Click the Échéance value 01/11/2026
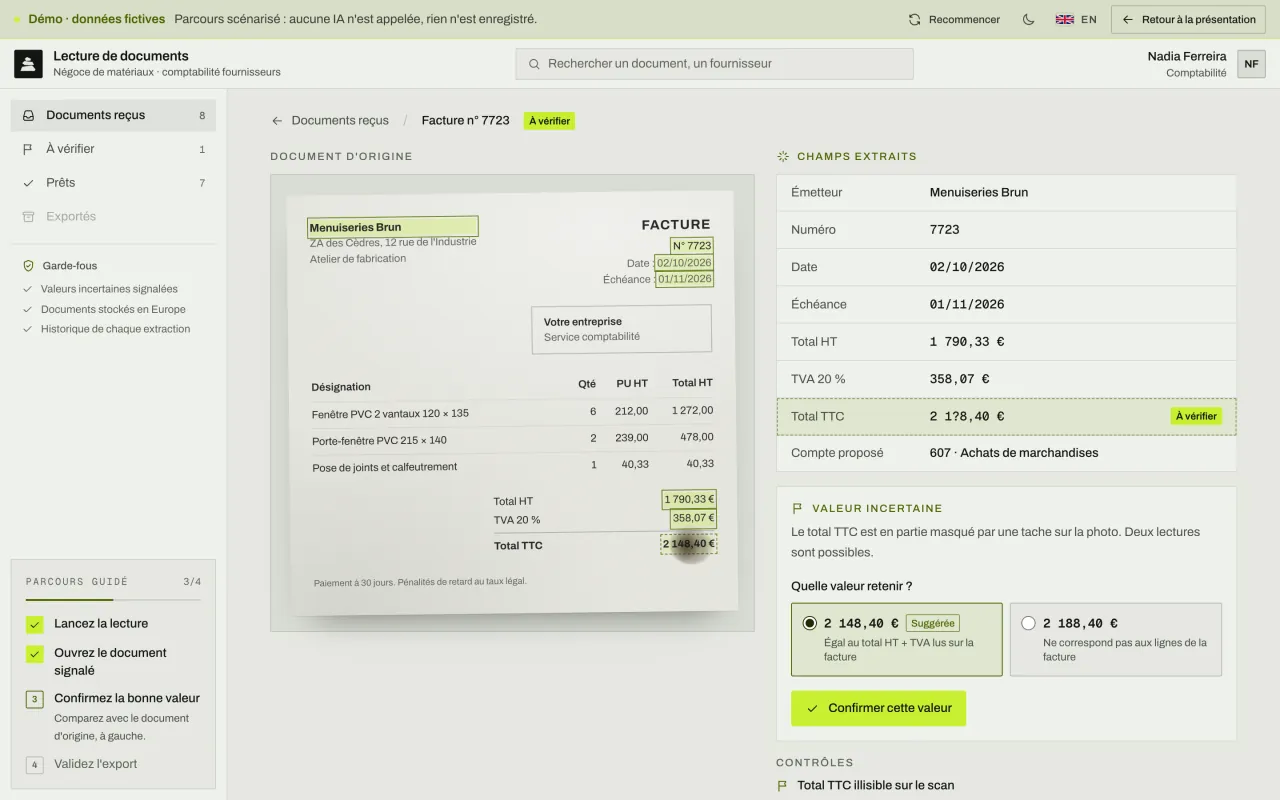The width and height of the screenshot is (1280, 800). [x=967, y=305]
